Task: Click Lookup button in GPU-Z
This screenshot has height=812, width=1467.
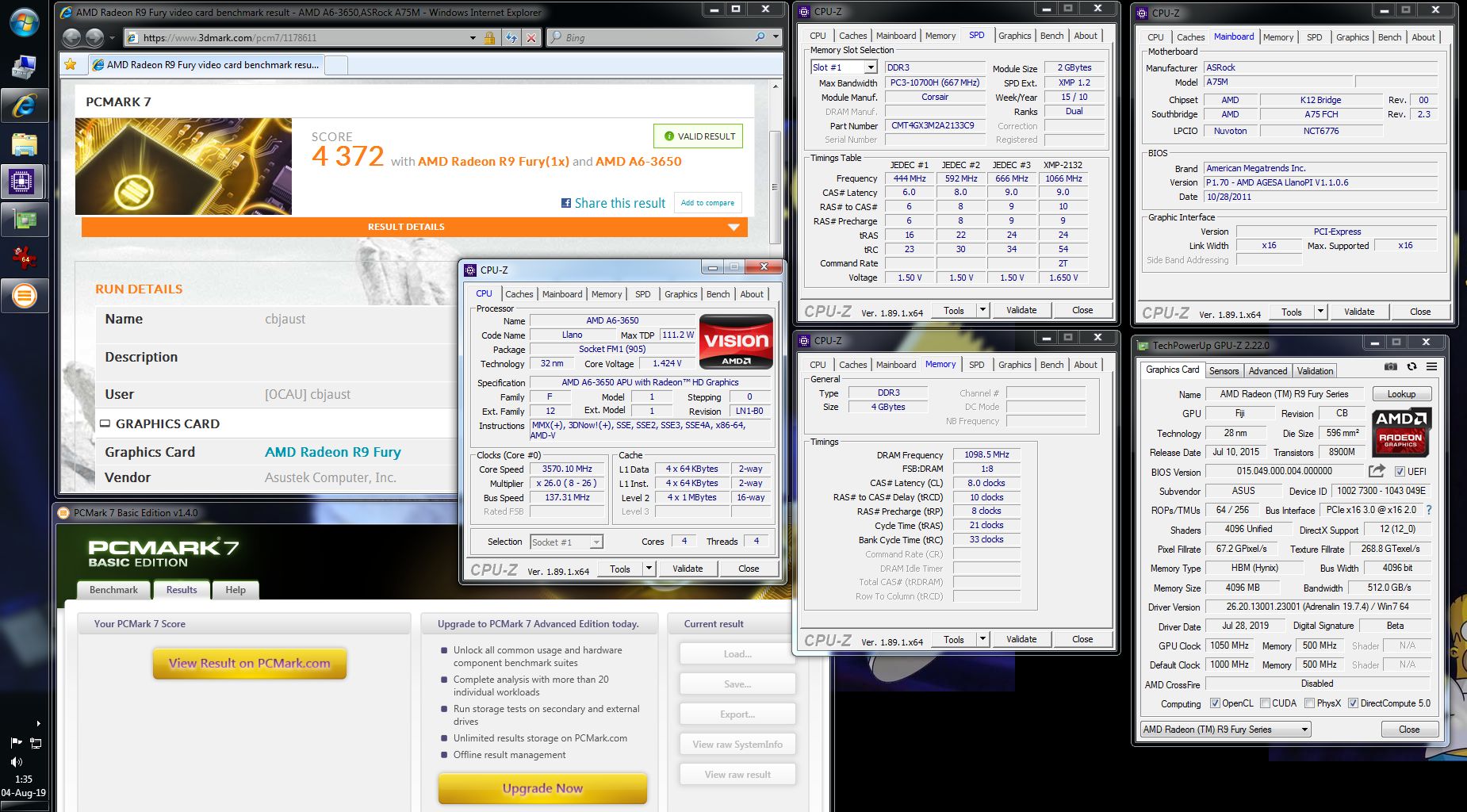Action: [x=1400, y=393]
